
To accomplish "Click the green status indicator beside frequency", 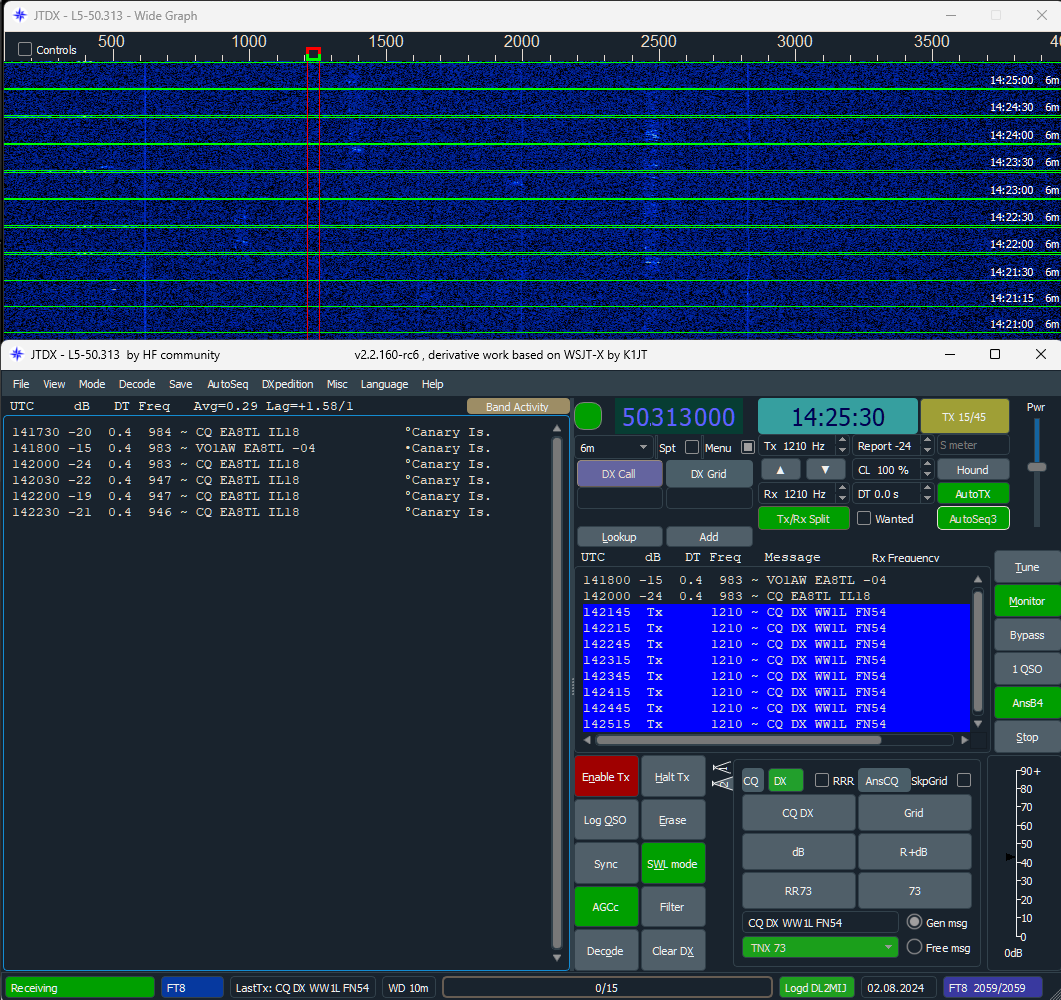I will click(587, 416).
